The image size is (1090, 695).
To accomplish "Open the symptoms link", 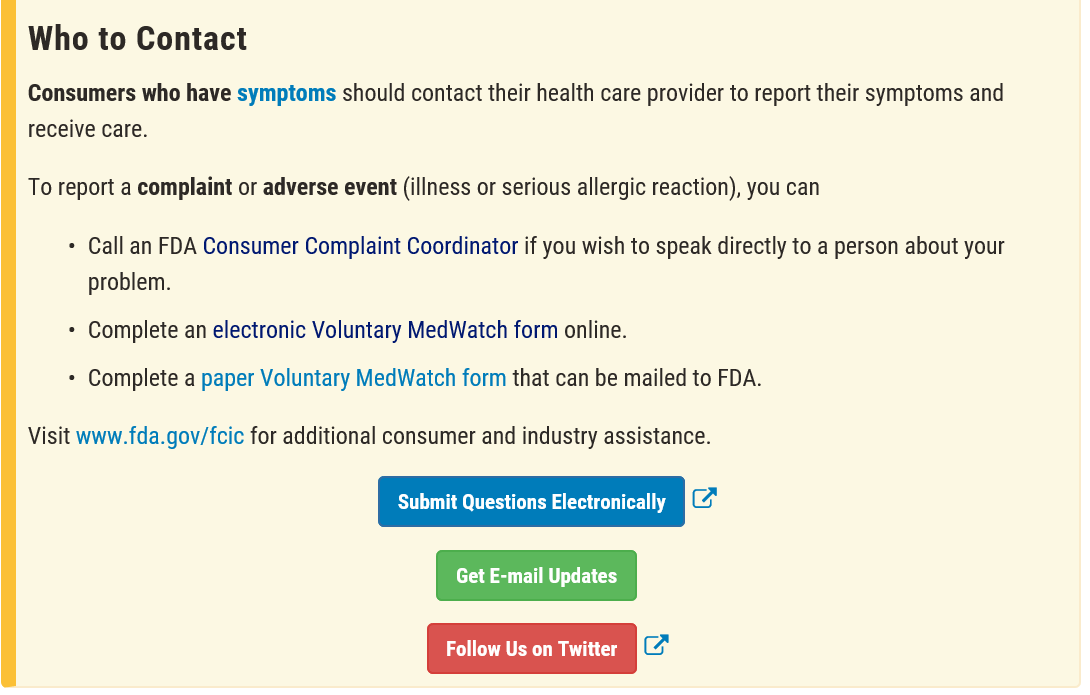I will [286, 93].
